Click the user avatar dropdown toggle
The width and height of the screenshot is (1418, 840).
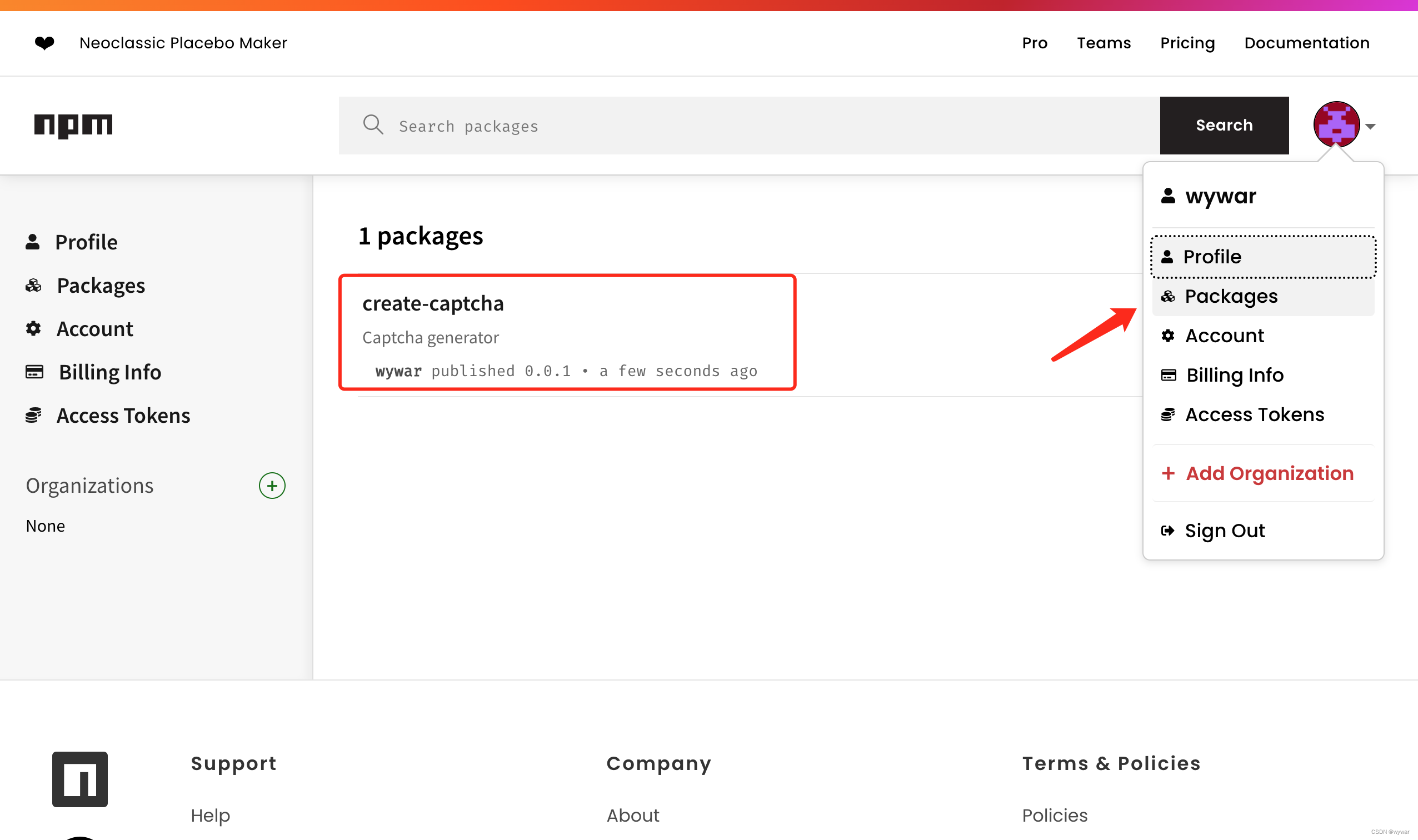tap(1344, 125)
